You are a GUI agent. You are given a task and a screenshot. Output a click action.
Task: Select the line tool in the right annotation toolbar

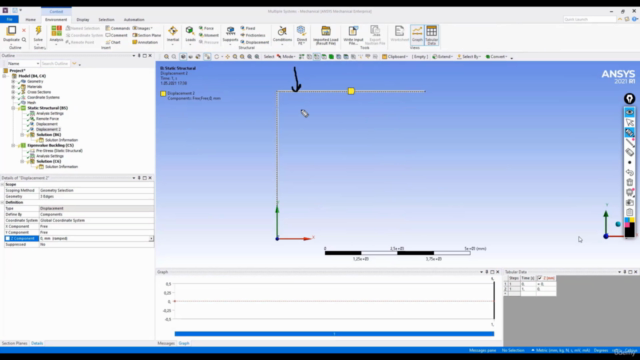[629, 142]
